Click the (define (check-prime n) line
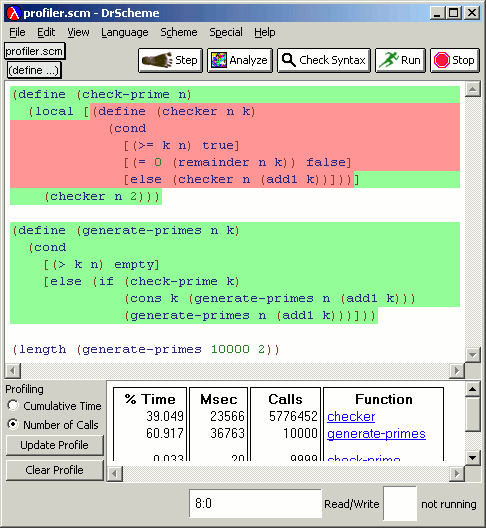This screenshot has height=528, width=486. tap(101, 94)
